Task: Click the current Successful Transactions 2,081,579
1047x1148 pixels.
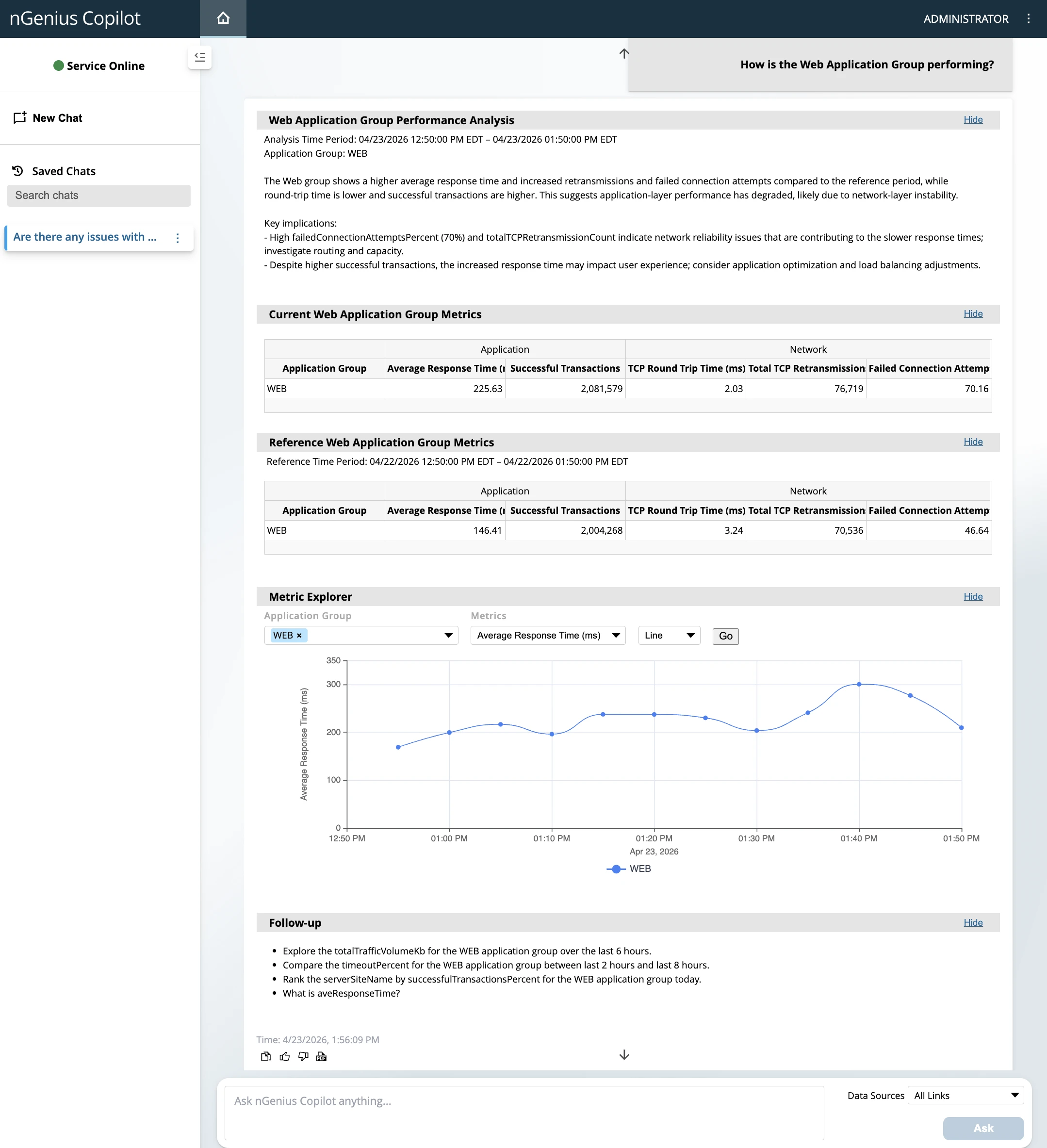Action: [x=601, y=389]
